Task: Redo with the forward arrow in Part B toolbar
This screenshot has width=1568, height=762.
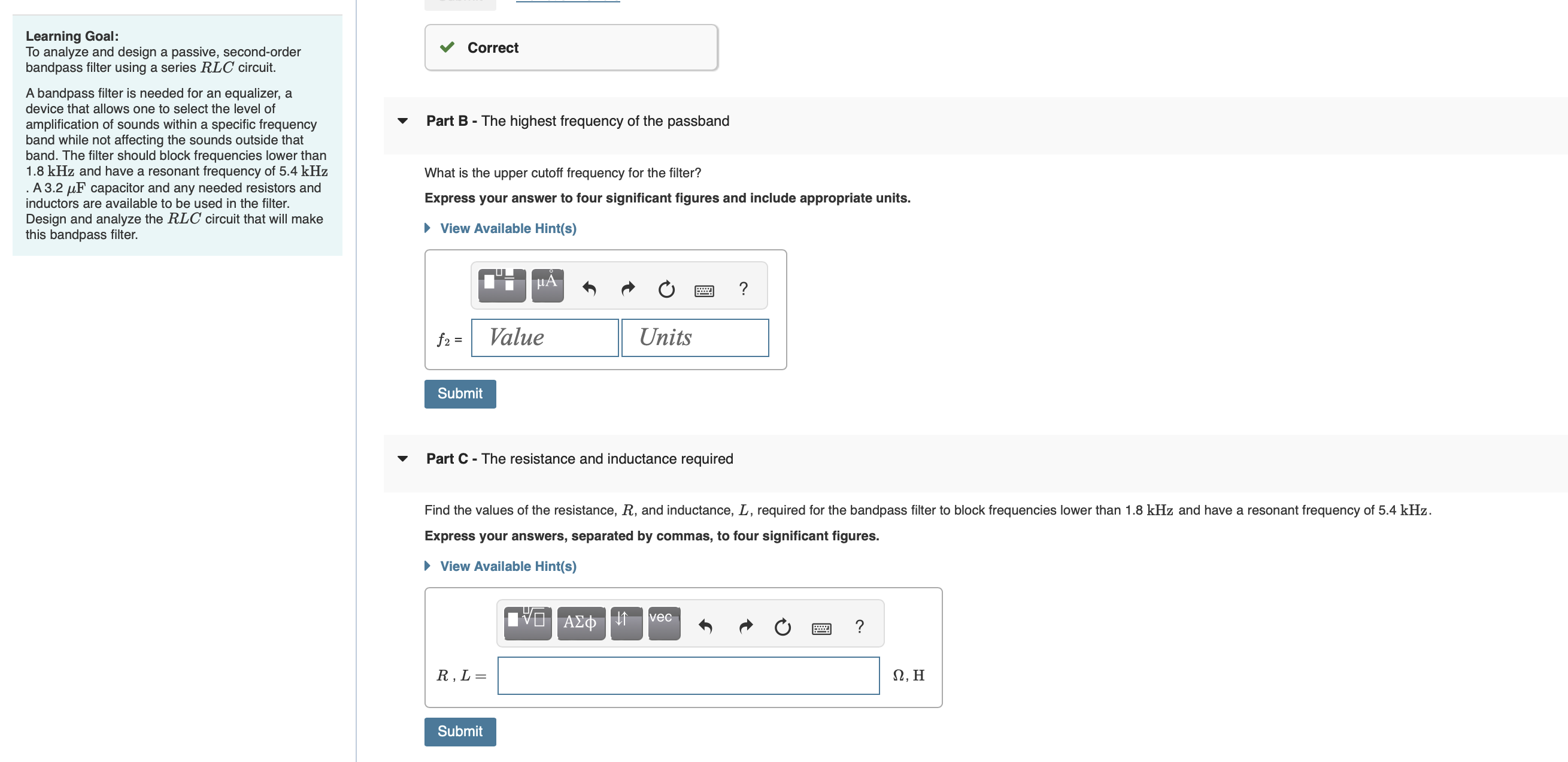Action: [x=627, y=288]
